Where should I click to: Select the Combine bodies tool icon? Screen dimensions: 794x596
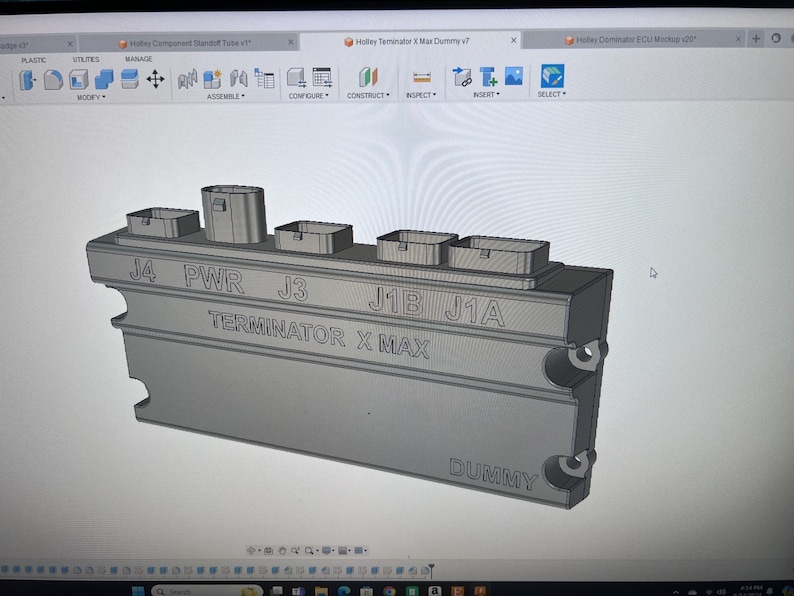point(104,80)
